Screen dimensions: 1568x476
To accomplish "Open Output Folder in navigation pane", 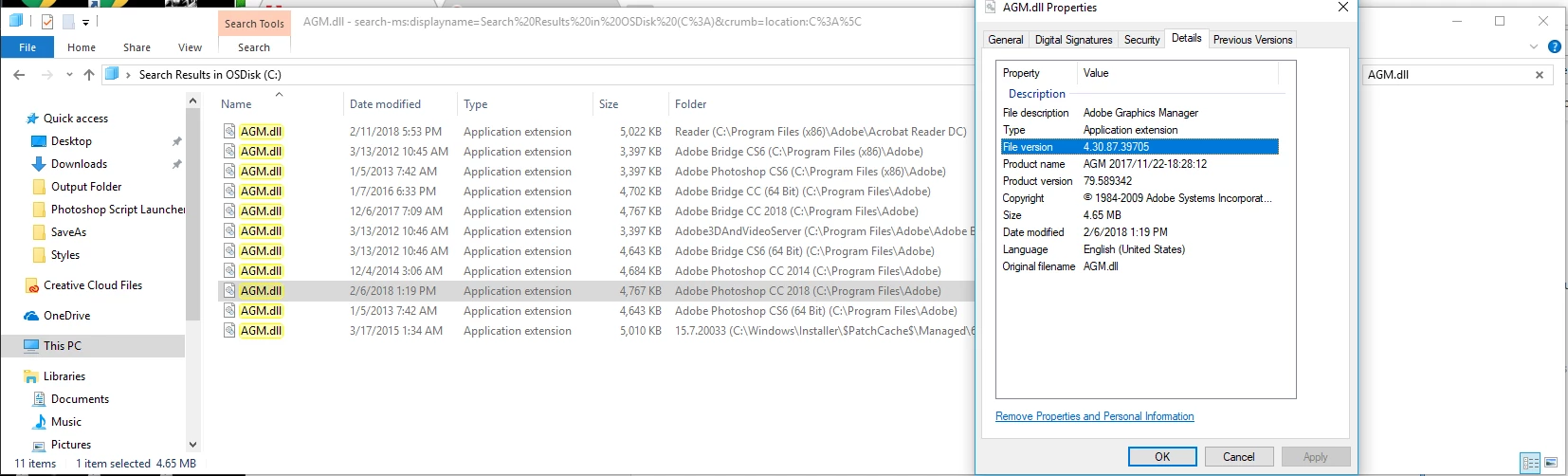I will click(86, 187).
